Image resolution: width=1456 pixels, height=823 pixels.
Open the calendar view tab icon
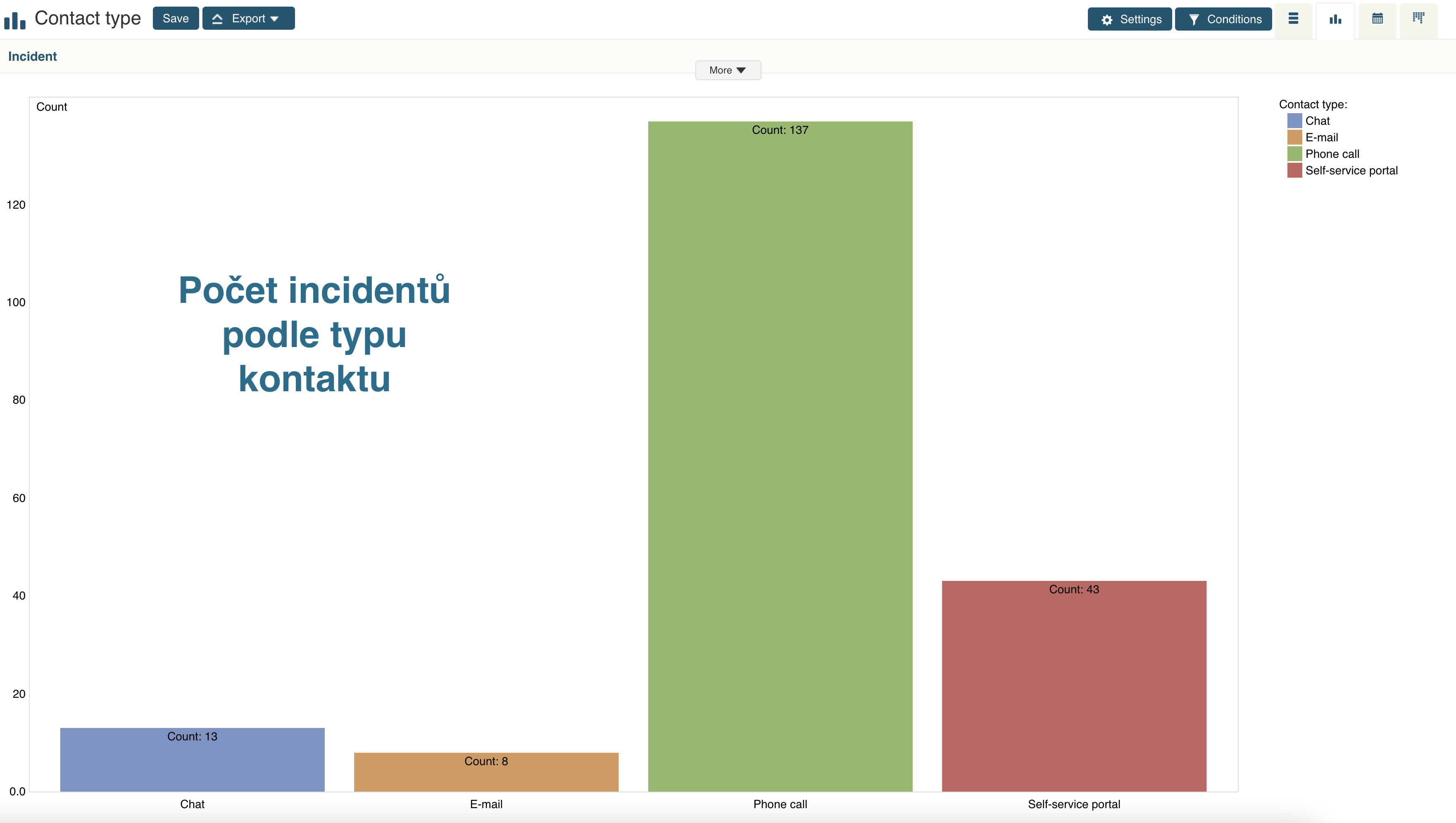click(1377, 19)
